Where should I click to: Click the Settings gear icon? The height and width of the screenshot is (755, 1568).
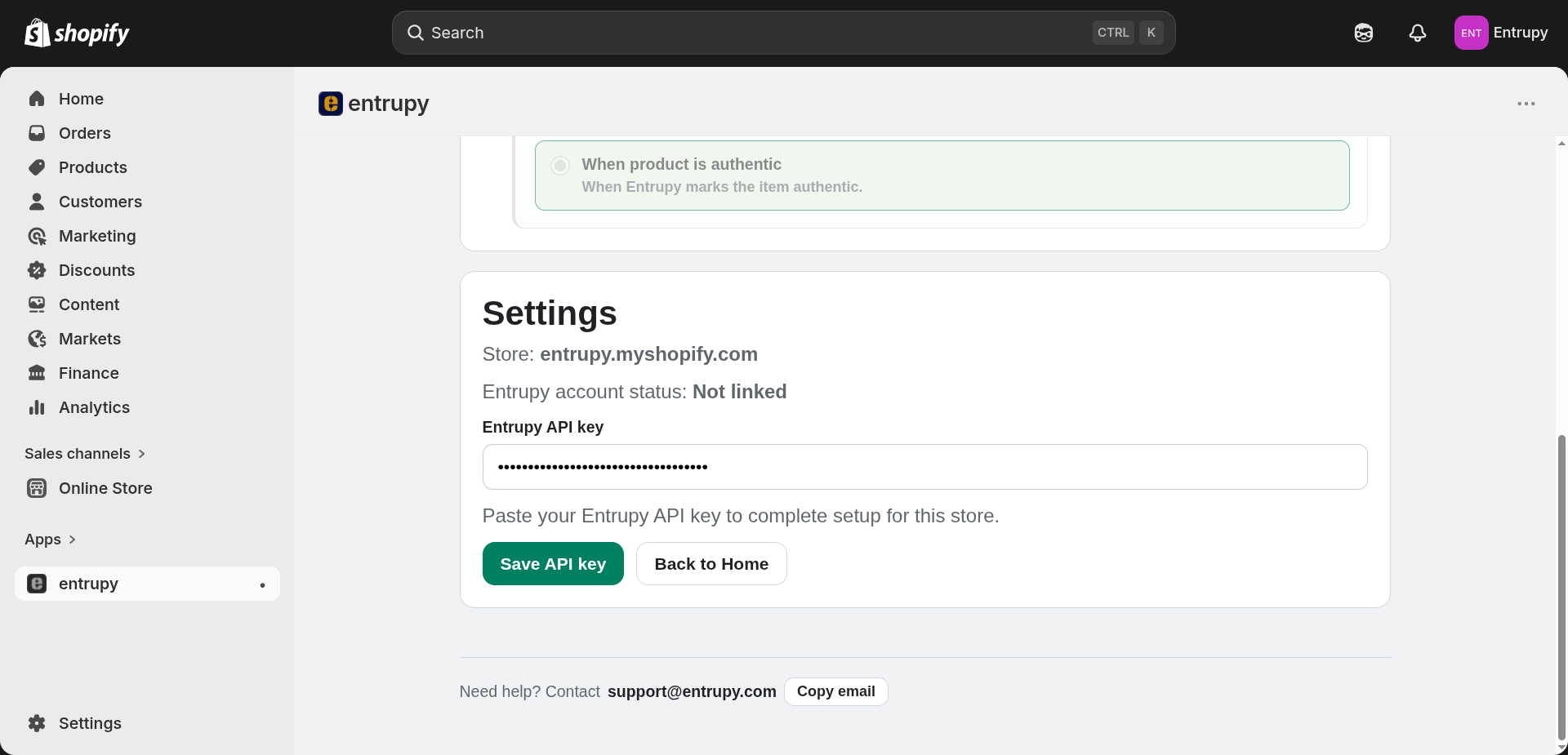[x=37, y=723]
